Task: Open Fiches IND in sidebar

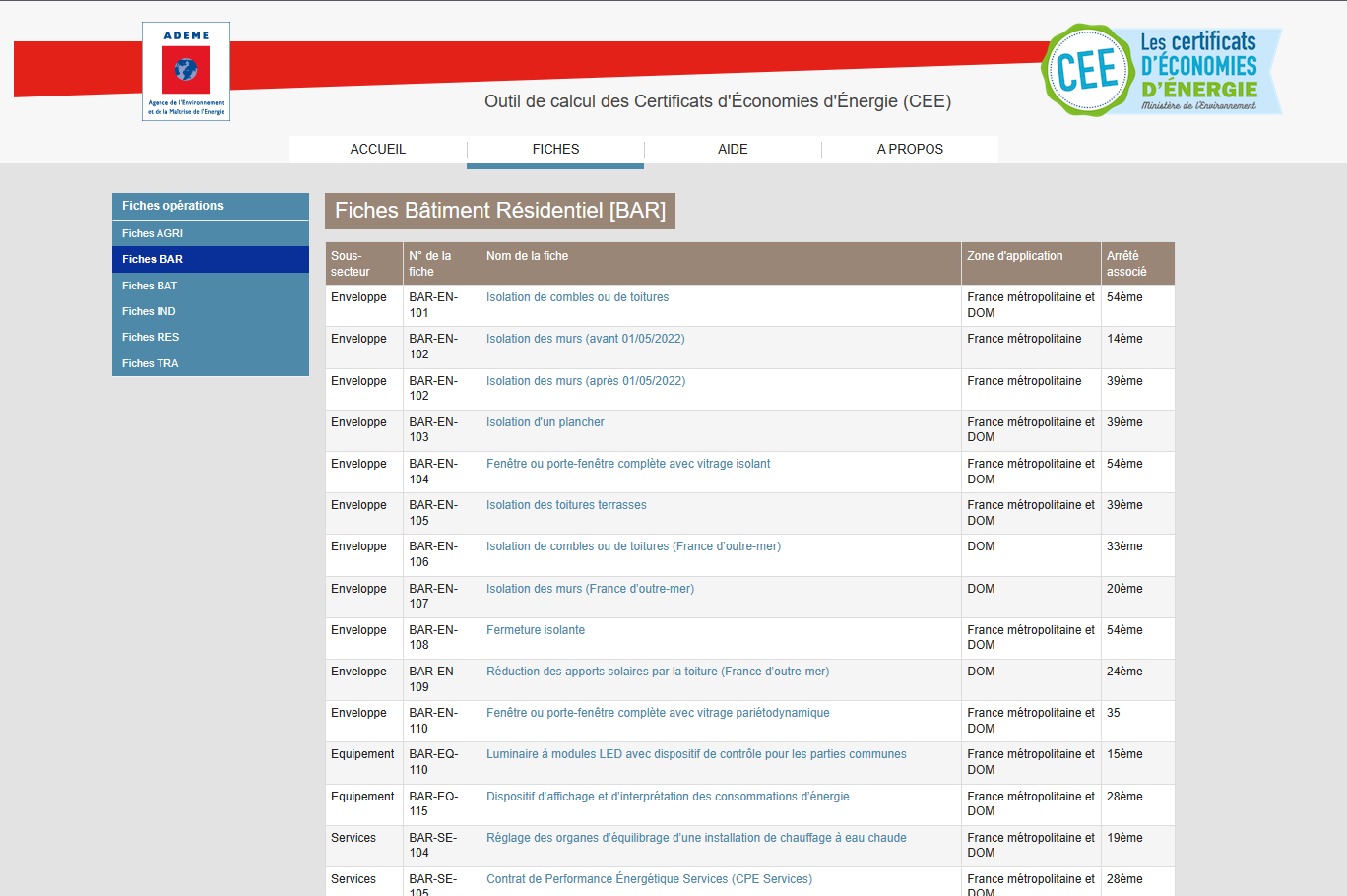Action: 211,311
